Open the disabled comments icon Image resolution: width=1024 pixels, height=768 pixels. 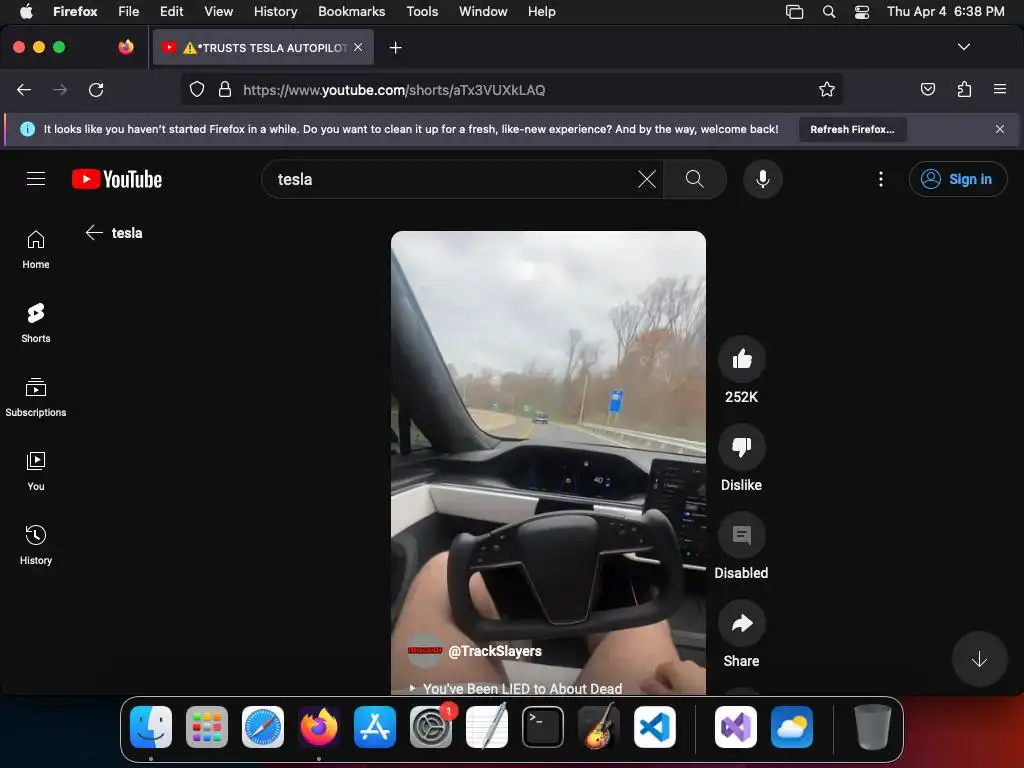pos(741,535)
